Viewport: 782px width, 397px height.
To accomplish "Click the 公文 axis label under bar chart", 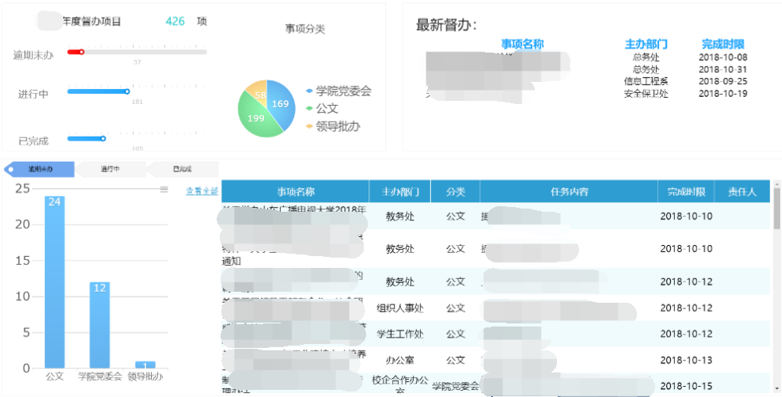I will (x=55, y=377).
